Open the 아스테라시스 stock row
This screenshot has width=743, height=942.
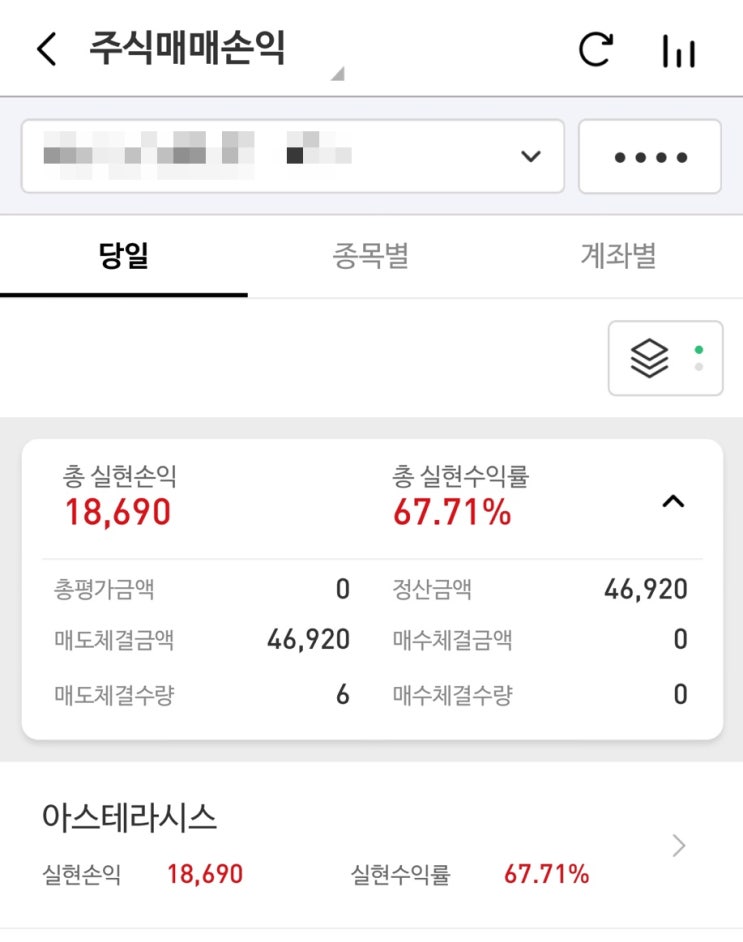(x=371, y=845)
